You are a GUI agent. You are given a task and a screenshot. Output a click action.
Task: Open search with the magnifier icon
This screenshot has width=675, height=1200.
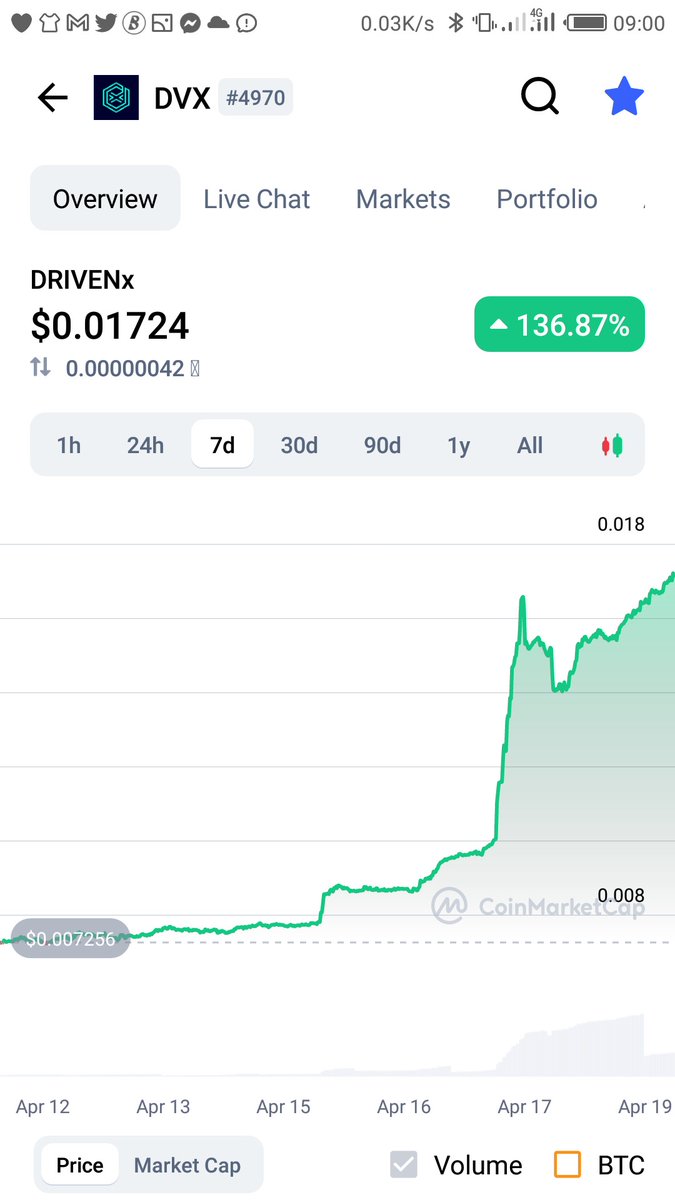click(540, 97)
